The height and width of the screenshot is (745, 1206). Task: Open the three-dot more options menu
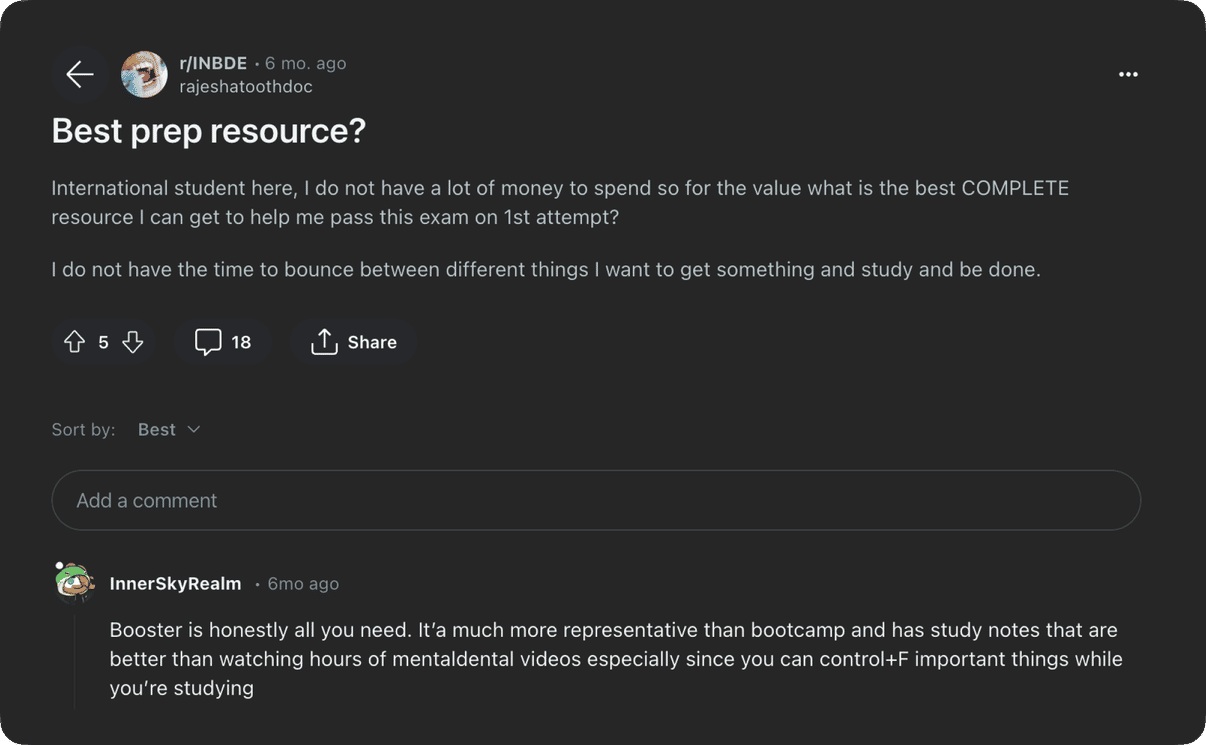tap(1128, 74)
